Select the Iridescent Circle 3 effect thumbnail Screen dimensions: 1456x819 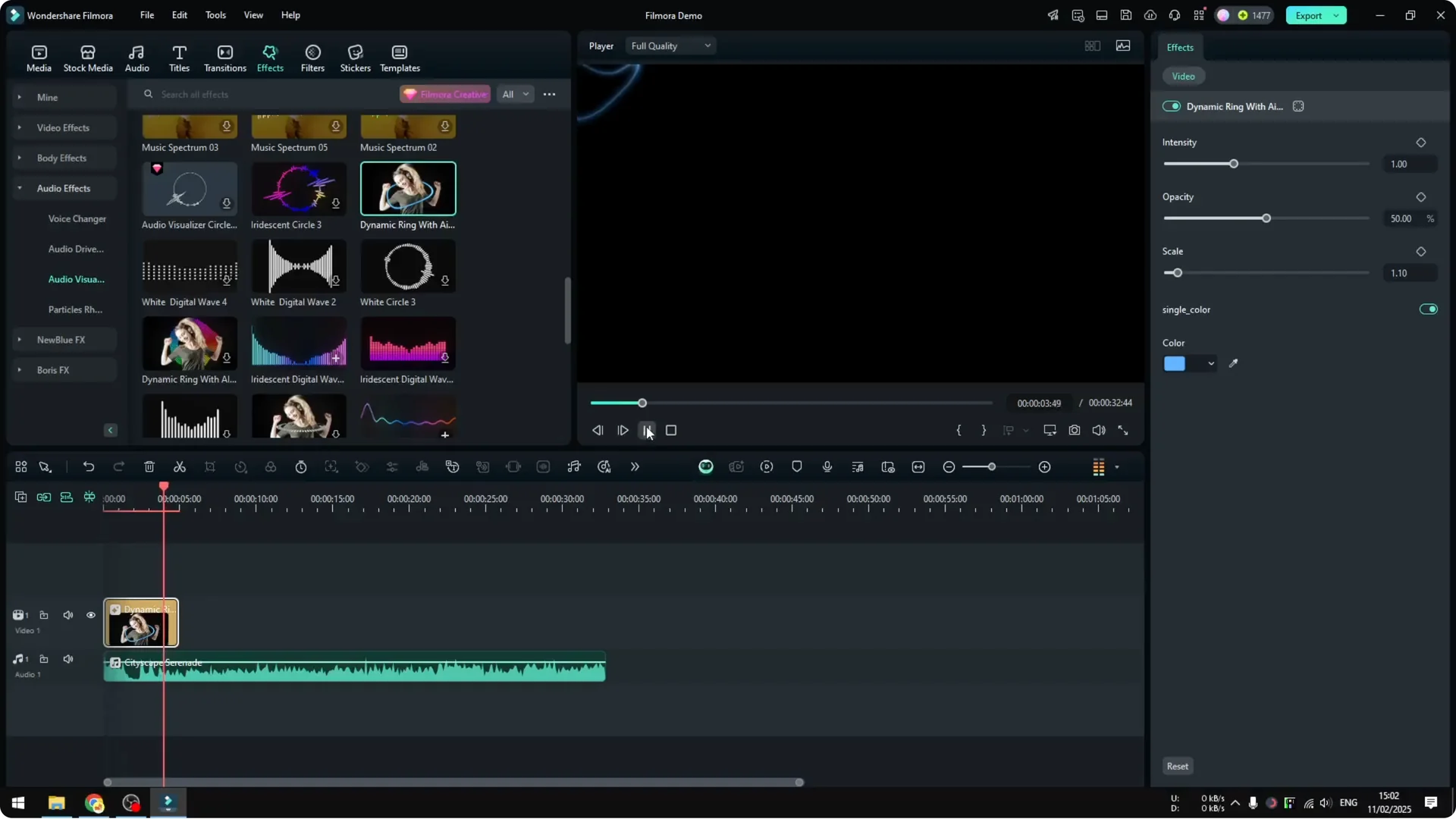(x=297, y=188)
